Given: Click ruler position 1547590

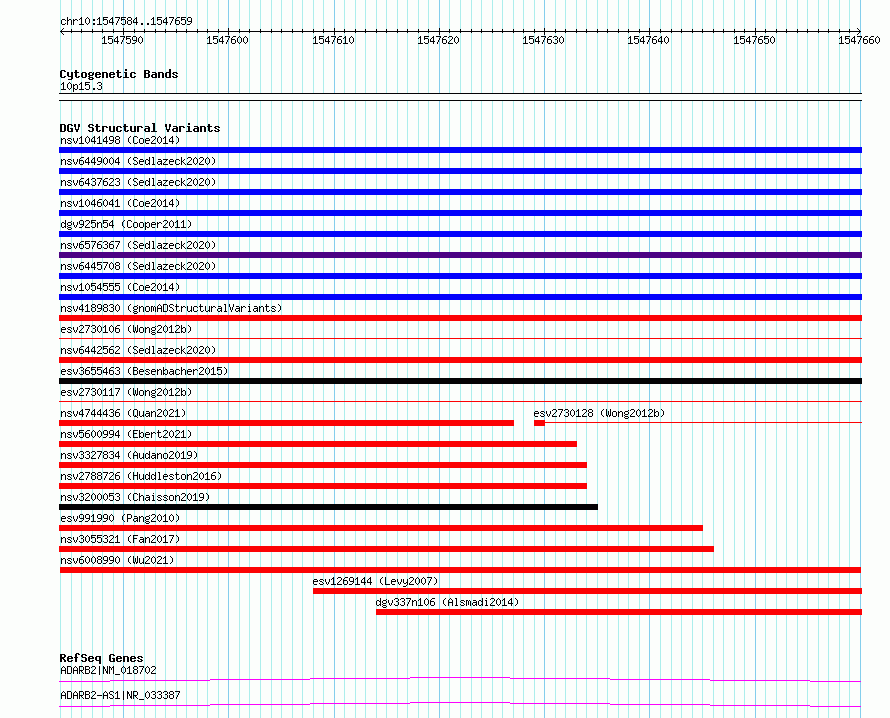Looking at the screenshot, I should coord(122,40).
